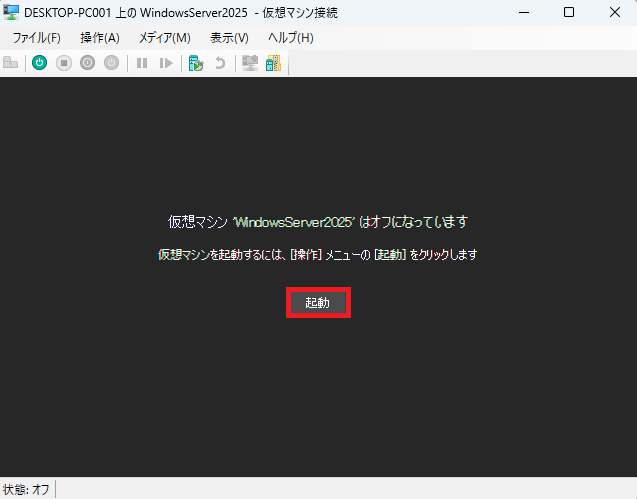The height and width of the screenshot is (499, 637).
Task: Start the VM using green power icon
Action: [x=39, y=63]
